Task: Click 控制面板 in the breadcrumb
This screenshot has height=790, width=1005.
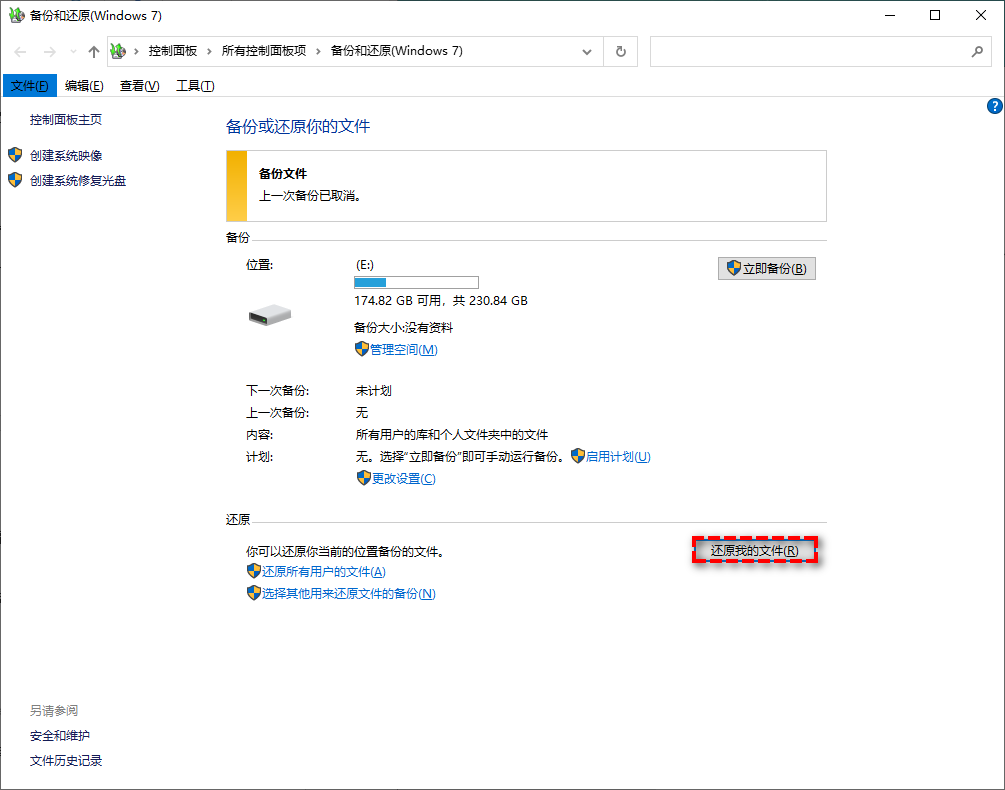Action: [172, 51]
